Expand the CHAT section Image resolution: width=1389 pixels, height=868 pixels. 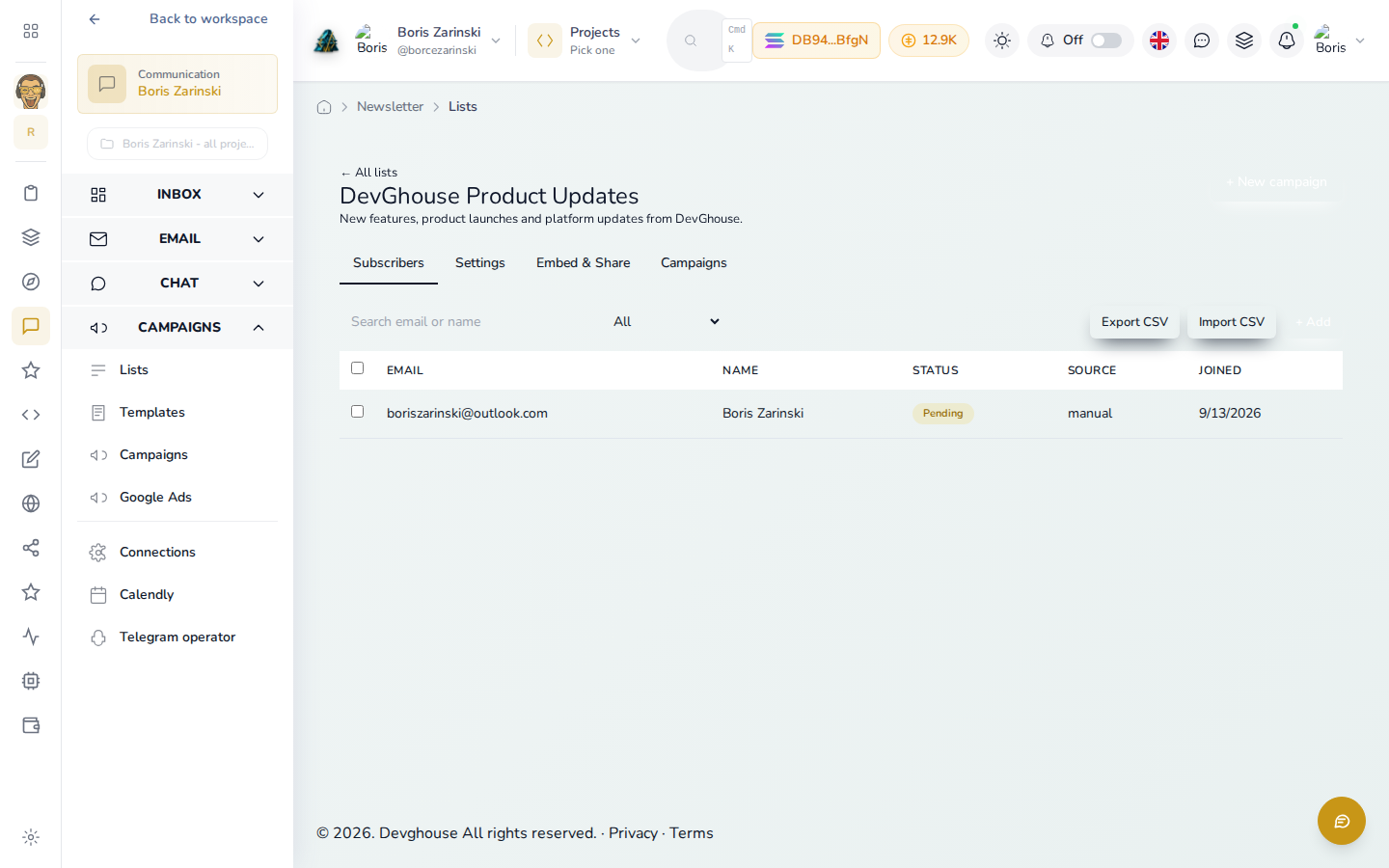click(x=177, y=284)
